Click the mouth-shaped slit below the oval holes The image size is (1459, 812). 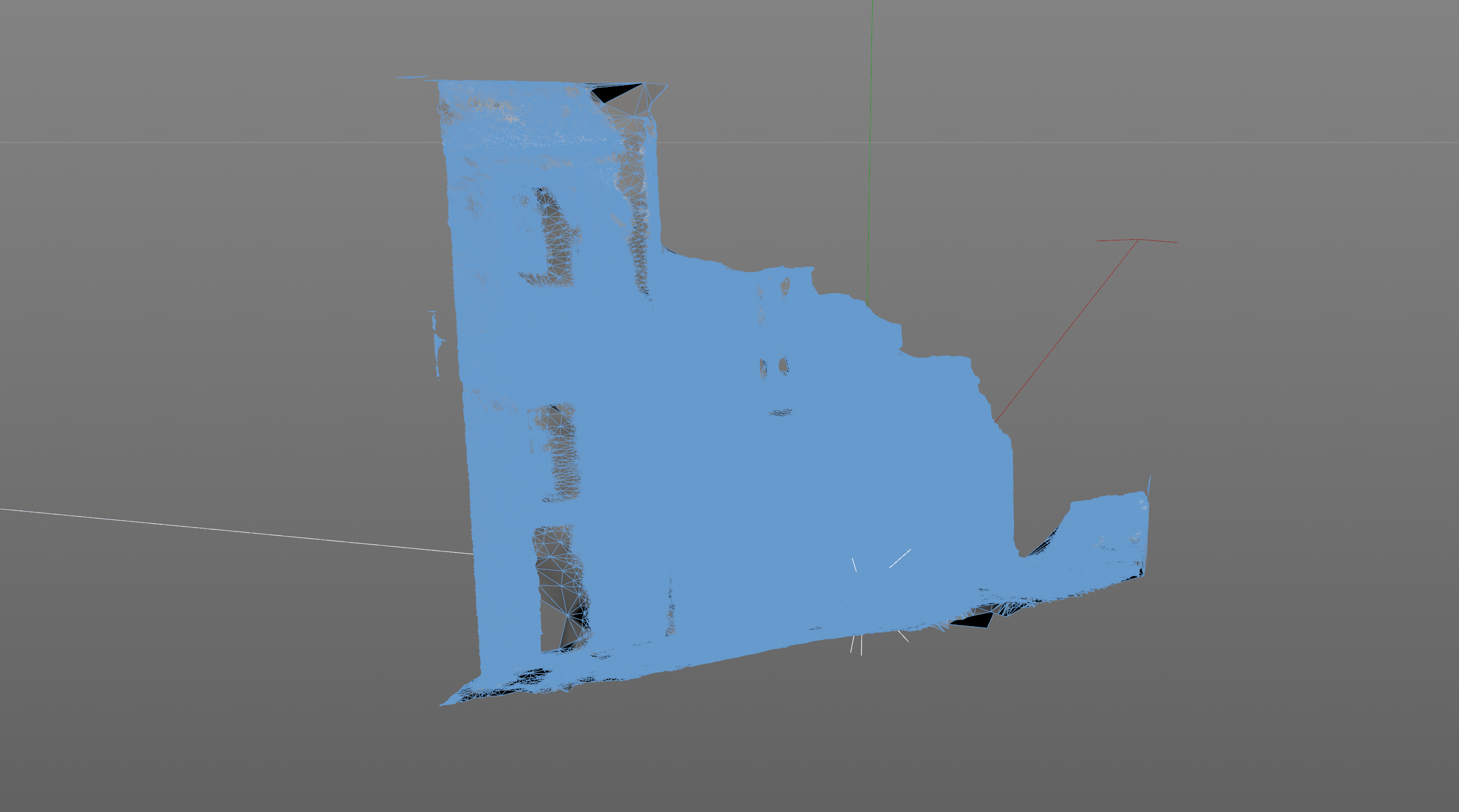(x=781, y=412)
